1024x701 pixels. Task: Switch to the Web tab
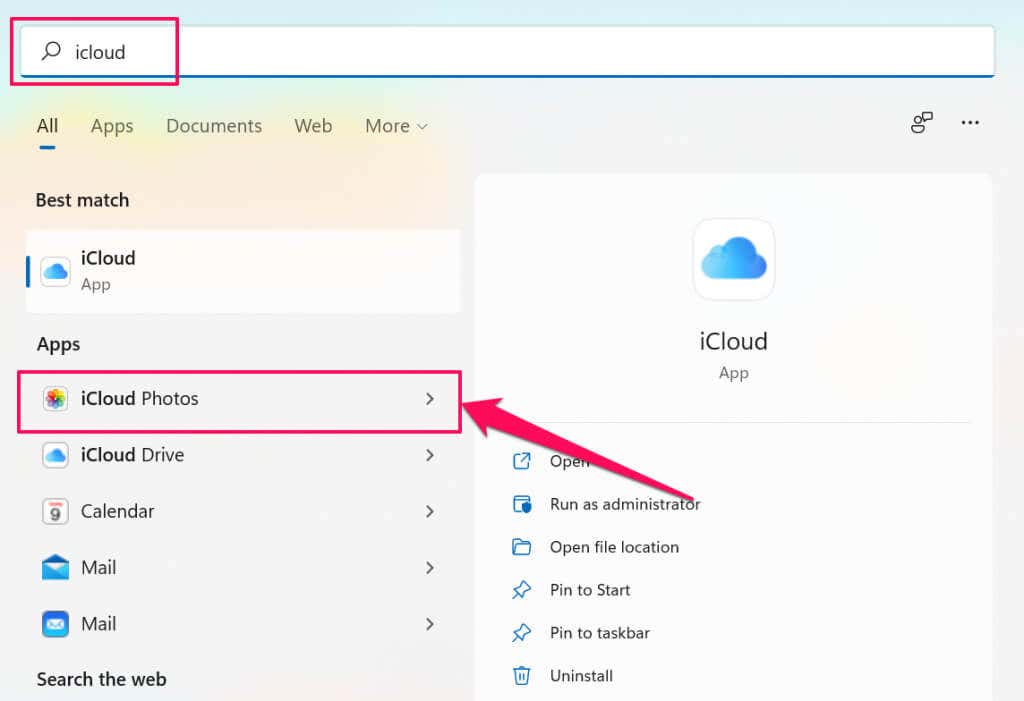(x=313, y=125)
